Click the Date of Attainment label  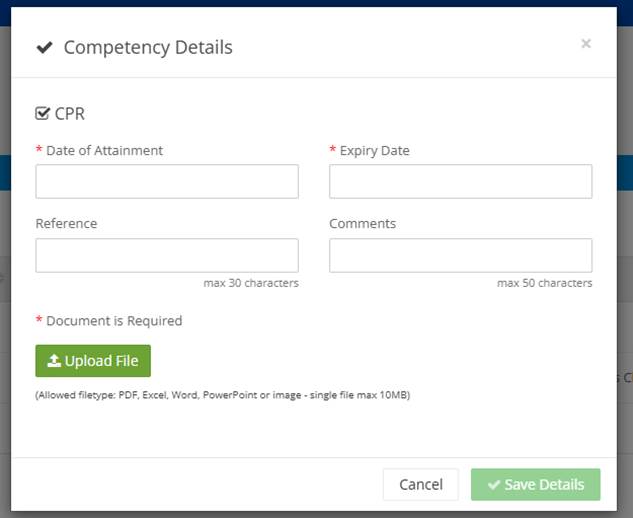click(104, 150)
